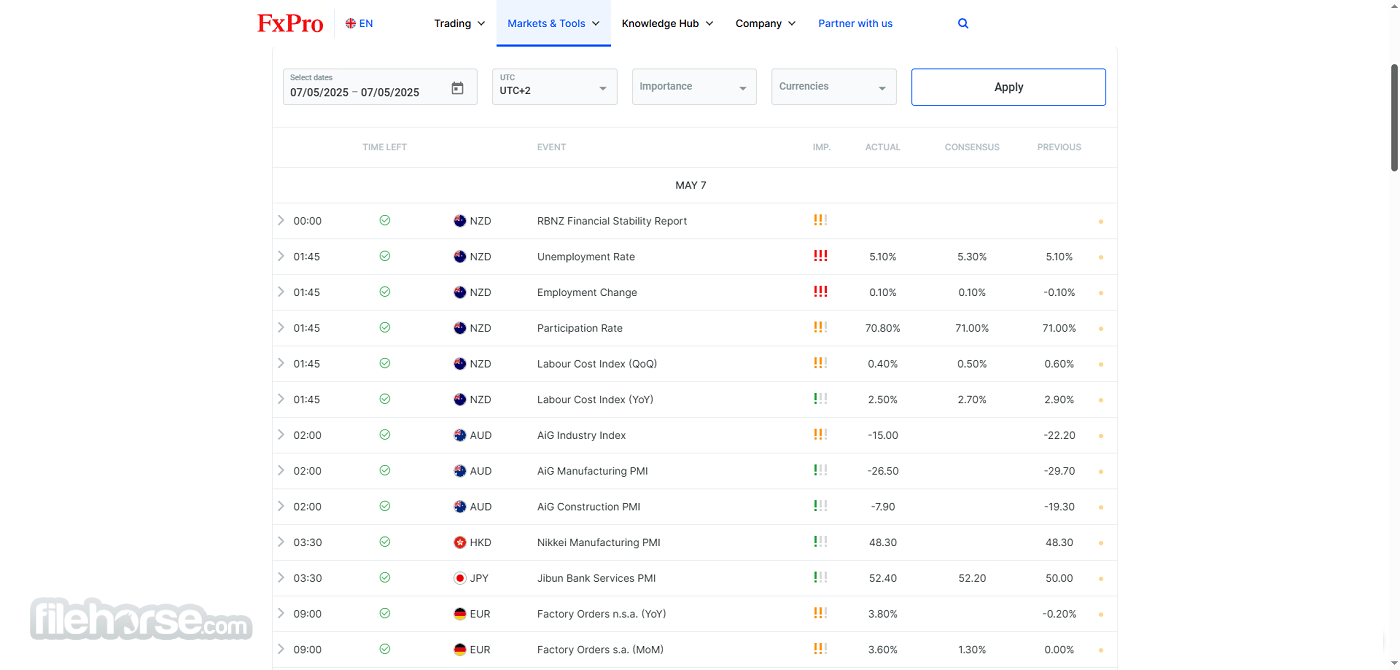Screen dimensions: 1400x670
Task: Click the FxPro logo
Action: tap(290, 23)
